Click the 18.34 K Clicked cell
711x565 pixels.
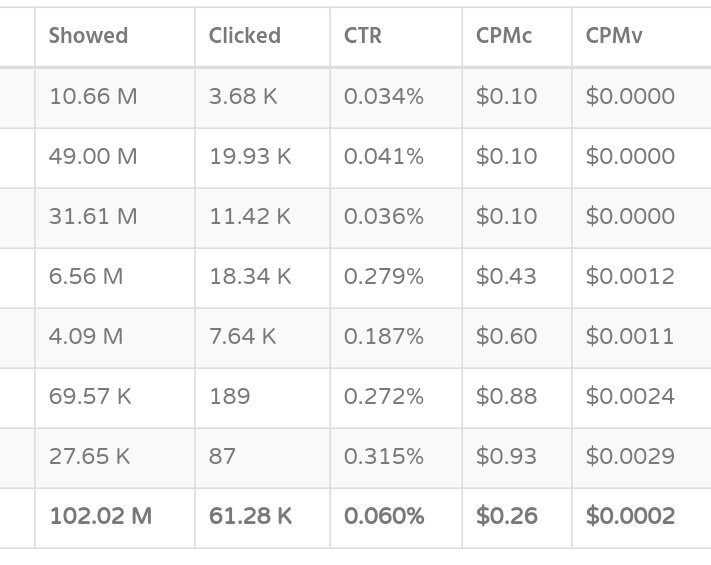[x=250, y=277]
